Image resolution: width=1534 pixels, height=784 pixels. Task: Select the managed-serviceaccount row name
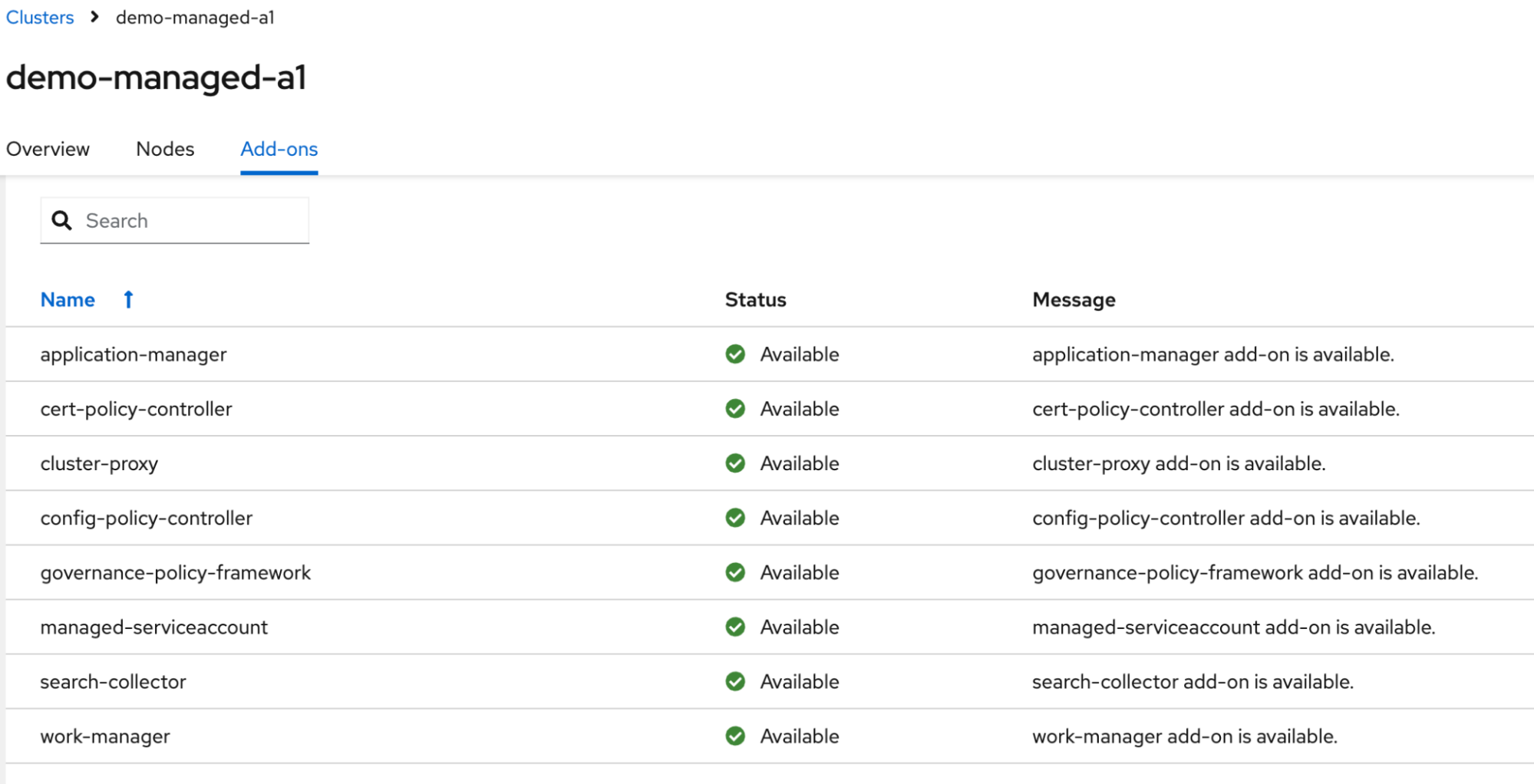point(153,627)
